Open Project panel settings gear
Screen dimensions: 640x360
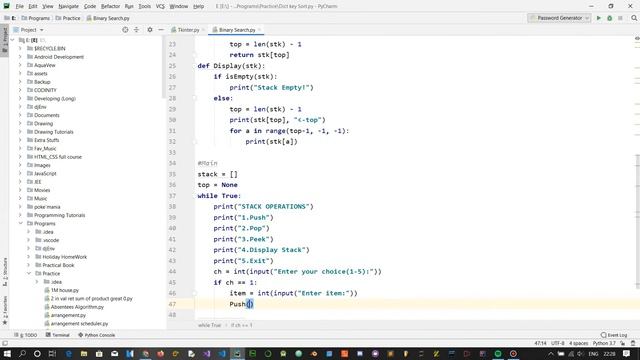click(150, 30)
